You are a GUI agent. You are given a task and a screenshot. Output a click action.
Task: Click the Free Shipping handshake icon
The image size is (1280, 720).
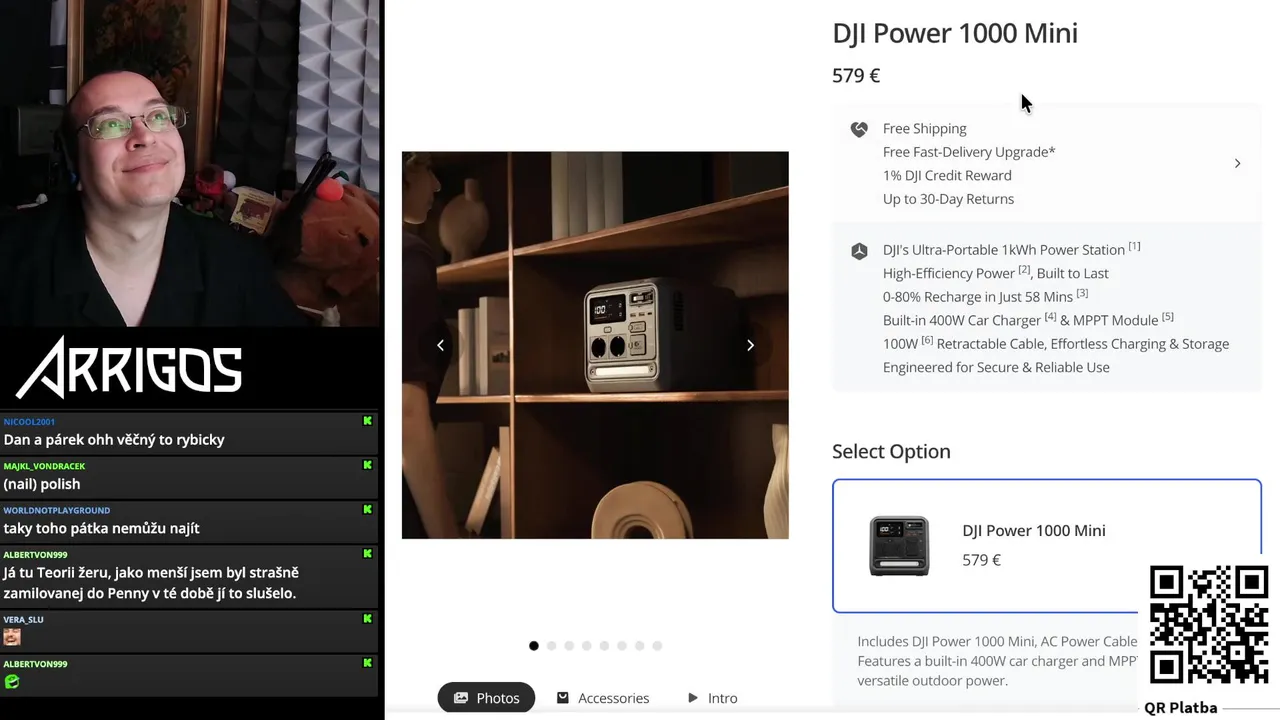point(859,129)
